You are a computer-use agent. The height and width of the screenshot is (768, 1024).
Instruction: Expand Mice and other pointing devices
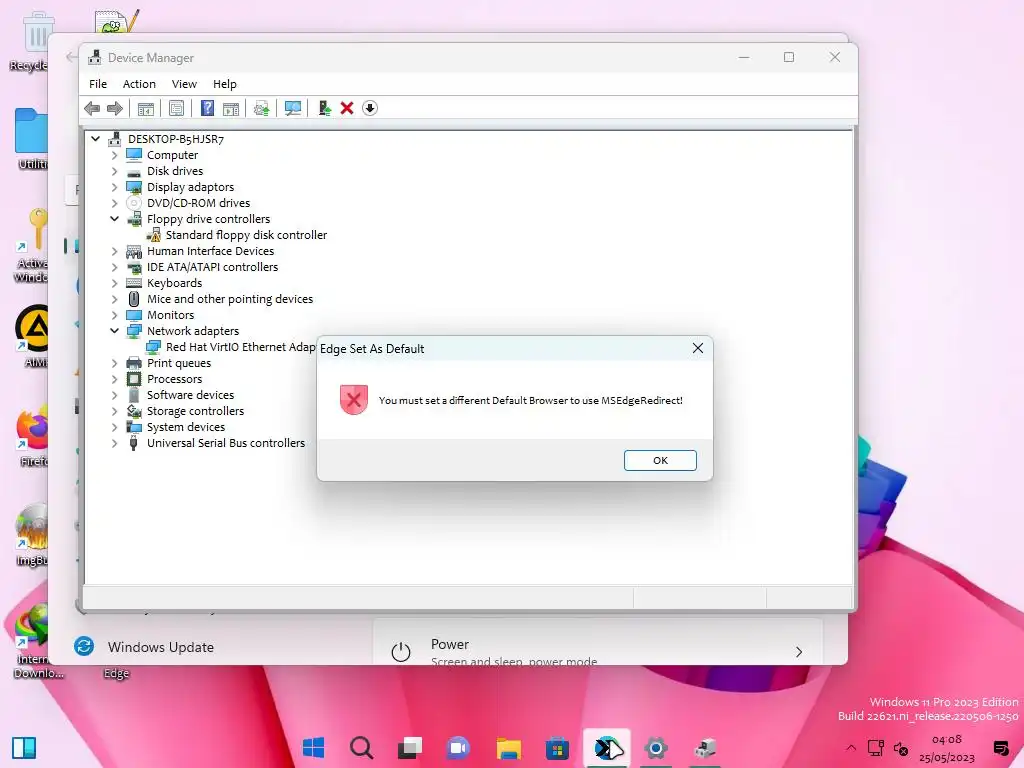(x=115, y=299)
